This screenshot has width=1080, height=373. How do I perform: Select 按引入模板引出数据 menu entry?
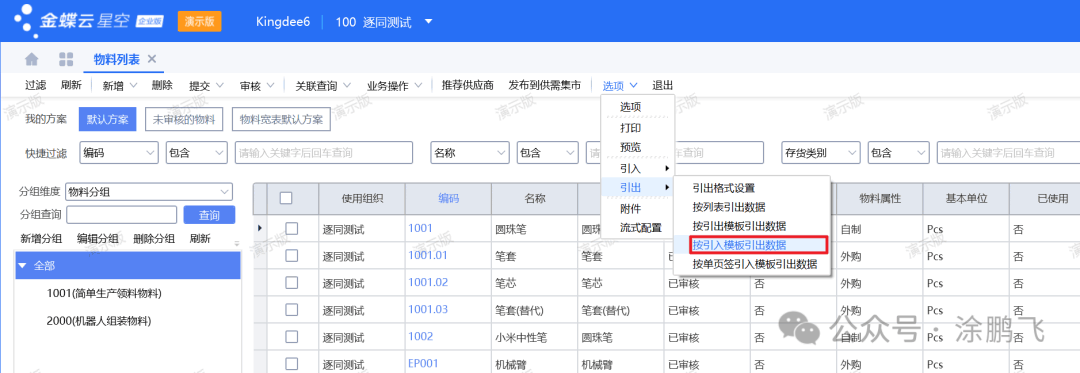pos(740,244)
